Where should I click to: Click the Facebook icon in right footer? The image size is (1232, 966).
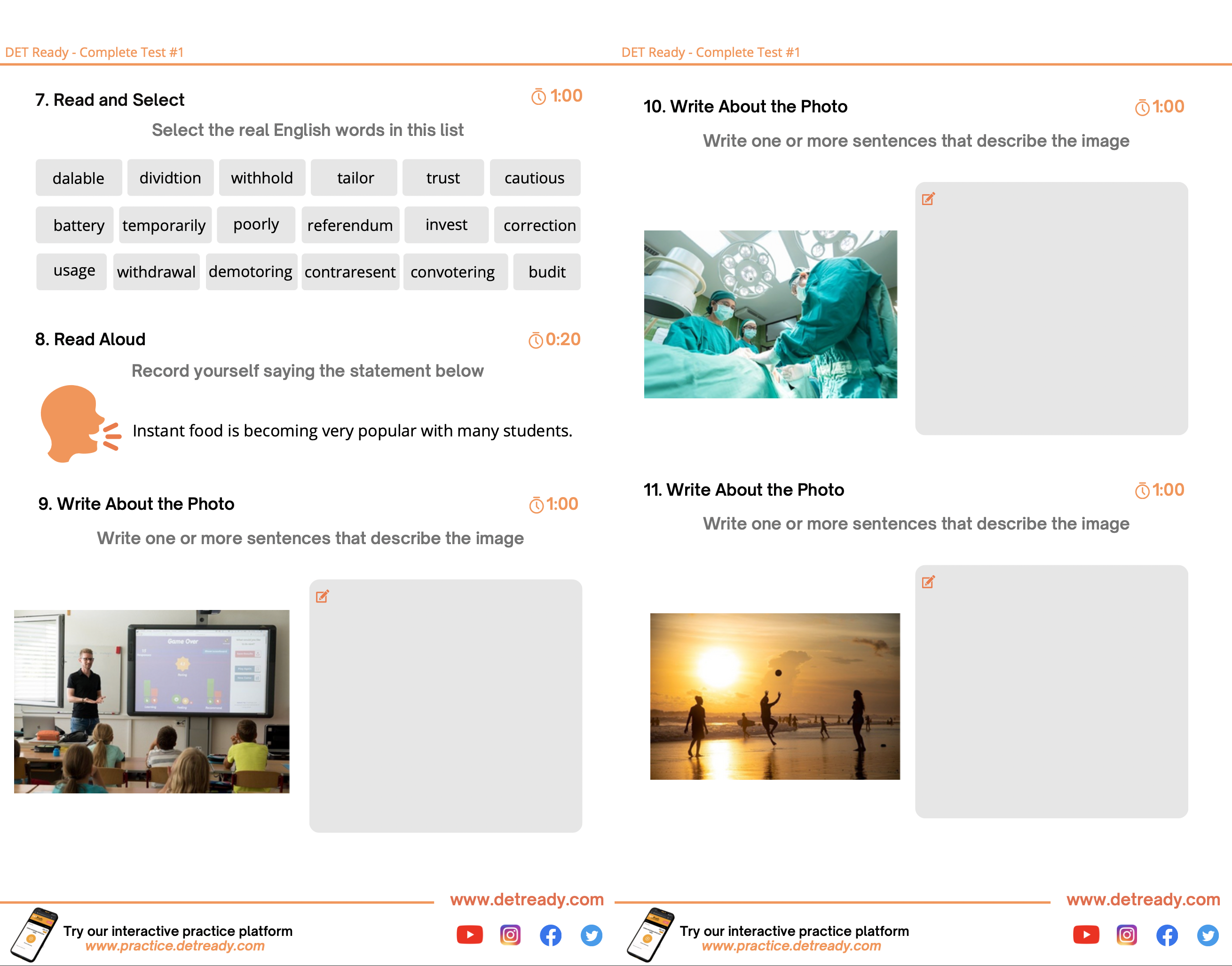(1167, 935)
